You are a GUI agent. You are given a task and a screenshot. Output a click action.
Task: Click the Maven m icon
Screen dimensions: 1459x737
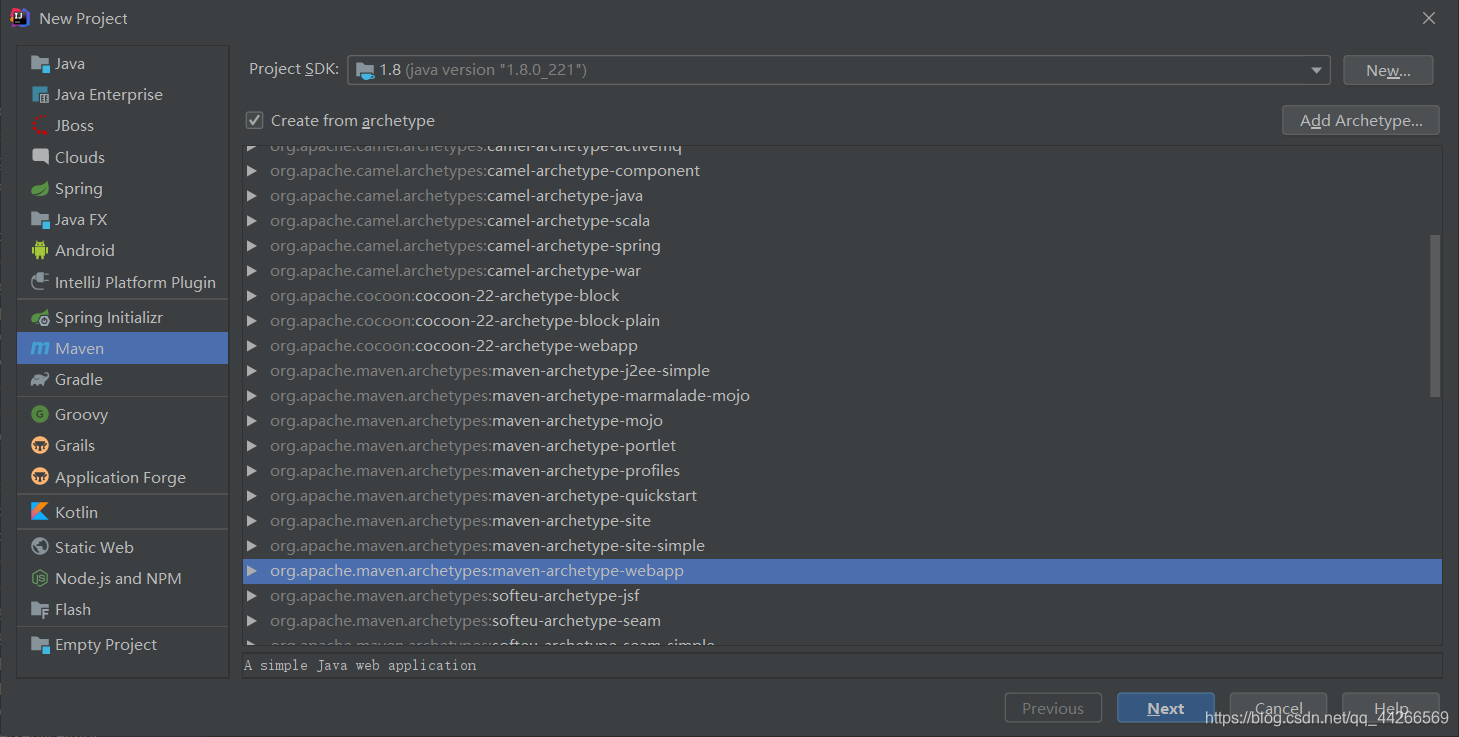coord(40,348)
